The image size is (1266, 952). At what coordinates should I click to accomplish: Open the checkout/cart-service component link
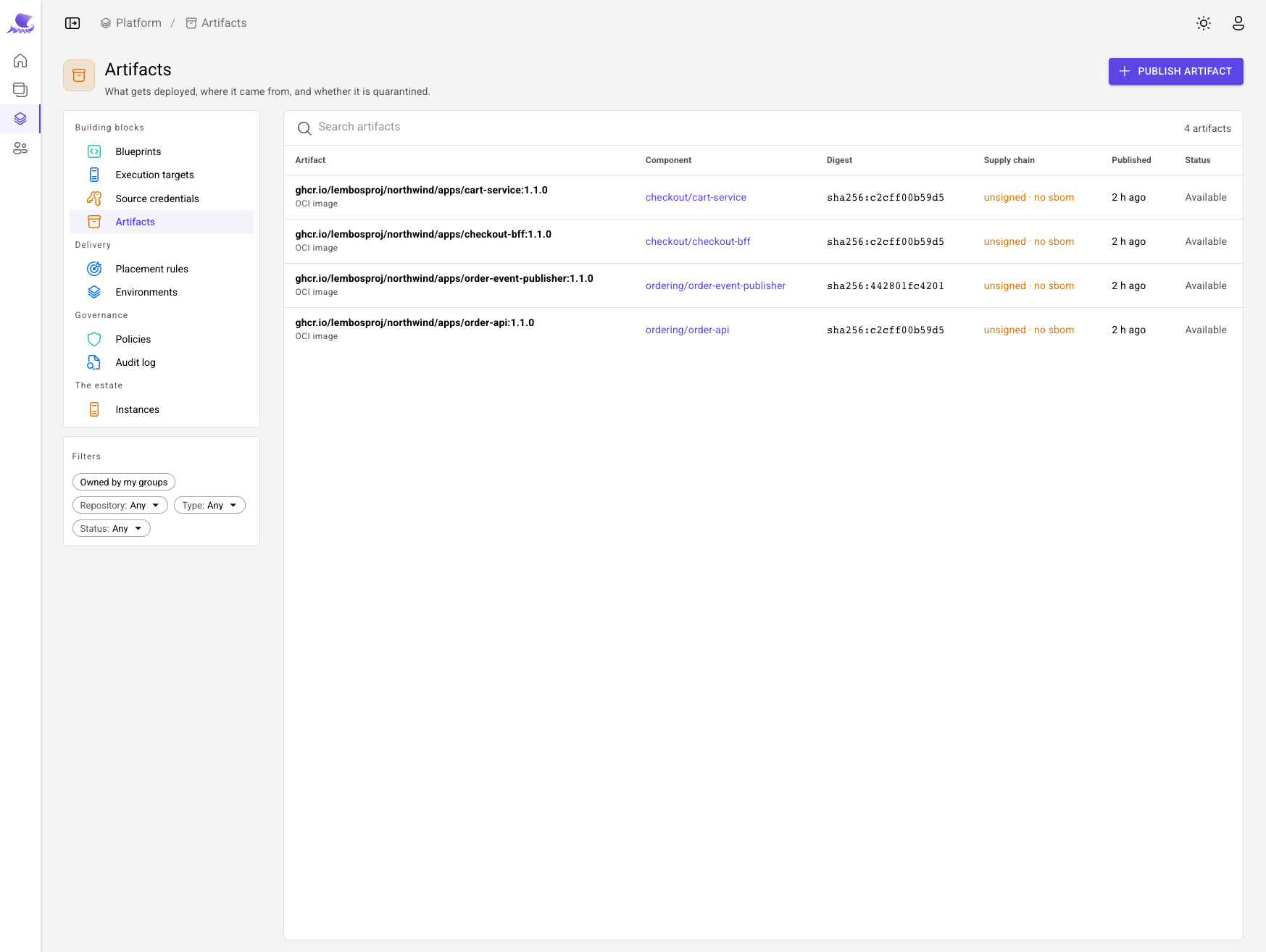696,197
